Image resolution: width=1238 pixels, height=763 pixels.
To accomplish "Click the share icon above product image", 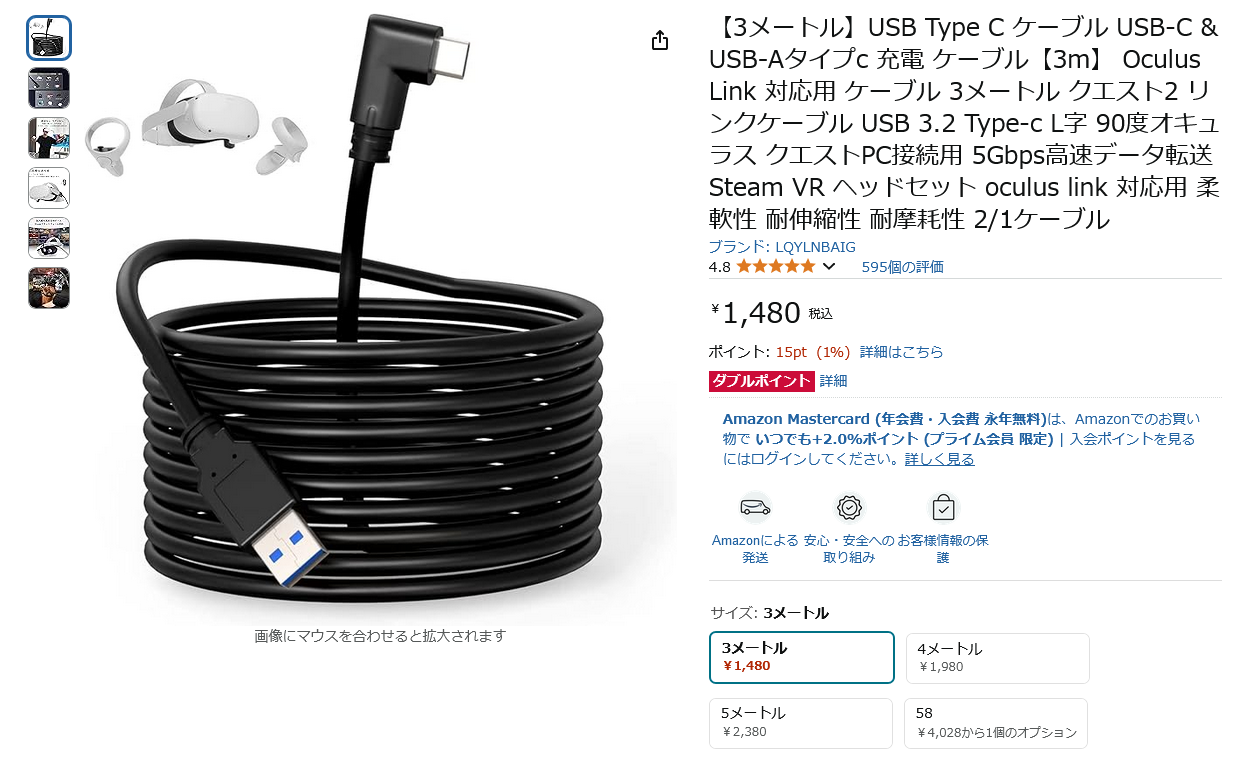I will (659, 40).
